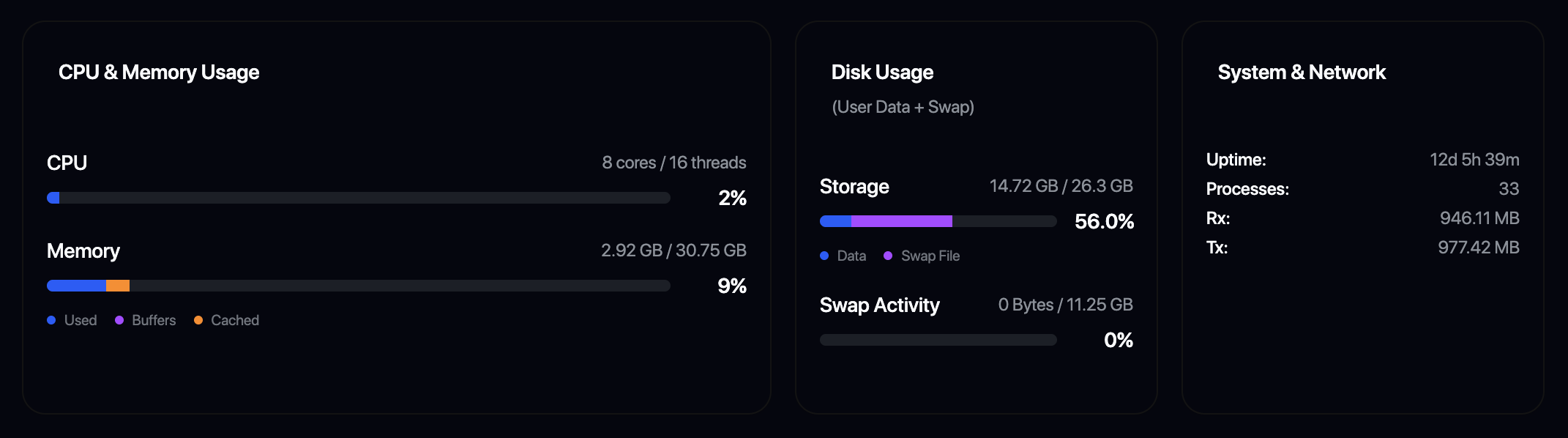Click the Tx value 977.42 MB
The image size is (1568, 438).
(x=1478, y=248)
